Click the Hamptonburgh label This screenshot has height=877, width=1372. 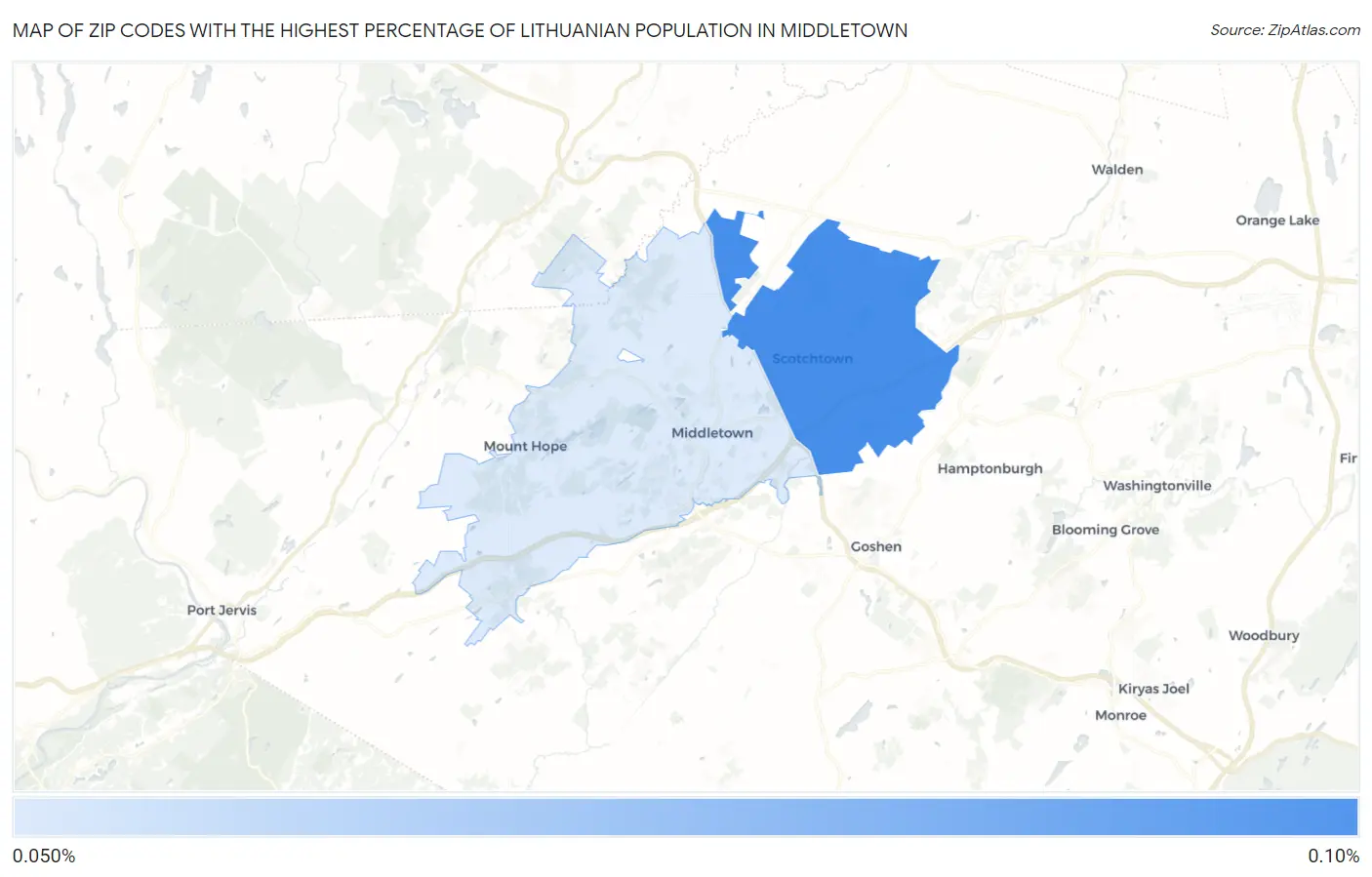click(989, 468)
